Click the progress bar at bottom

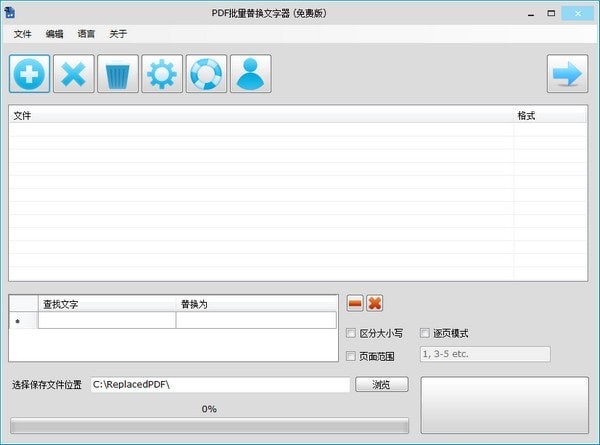pos(209,425)
